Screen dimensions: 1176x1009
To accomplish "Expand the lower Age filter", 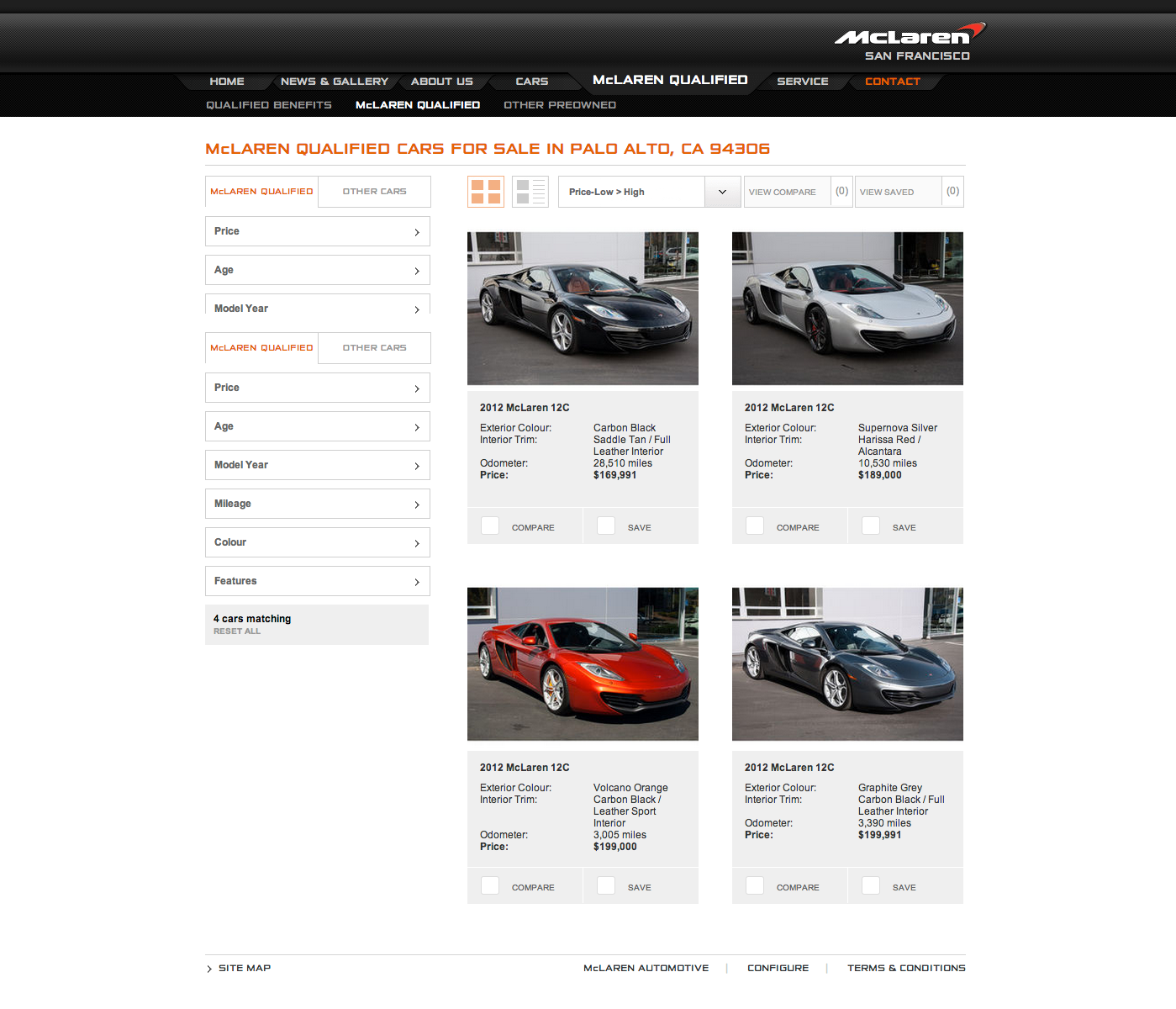I will (318, 426).
